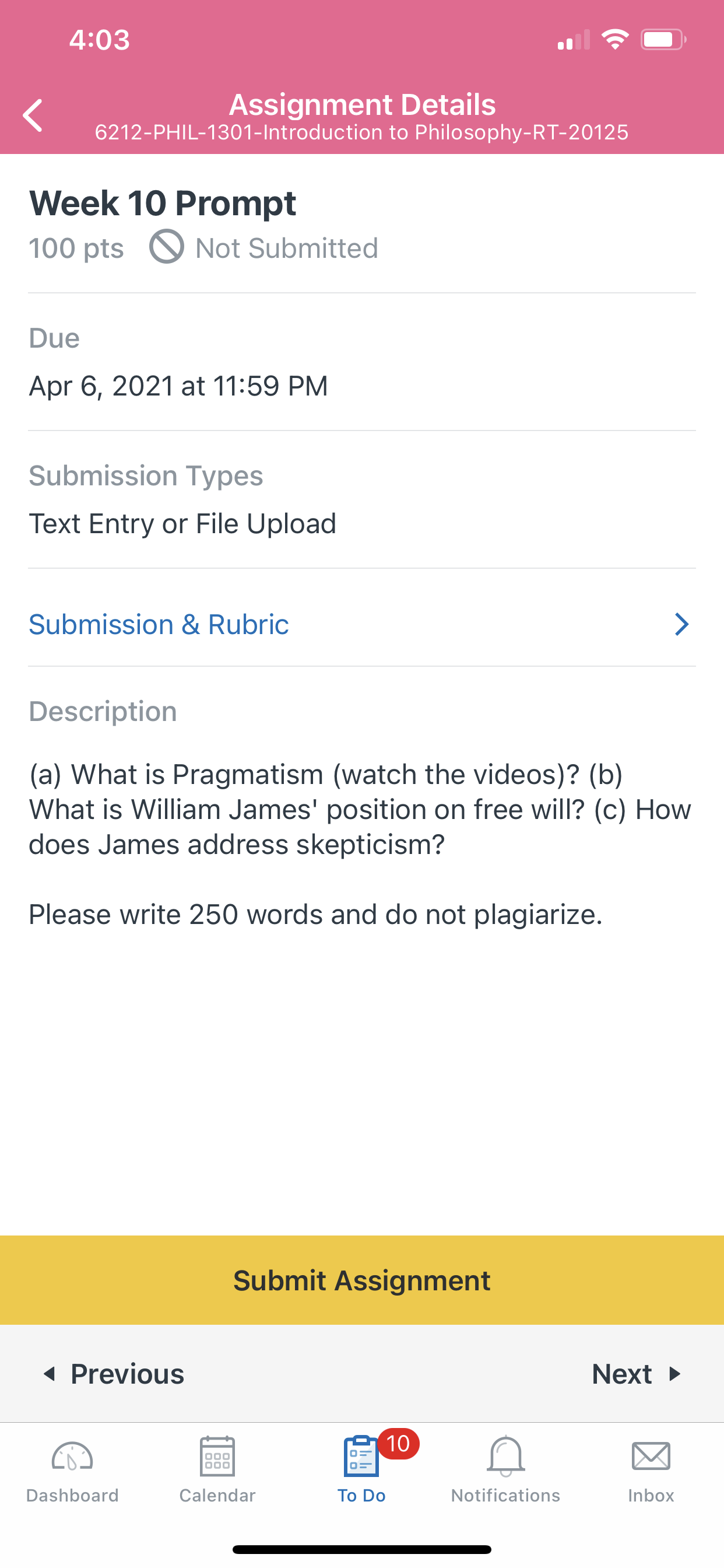The image size is (724, 1568).
Task: Tap the left triangle beside Previous
Action: coord(50,1374)
